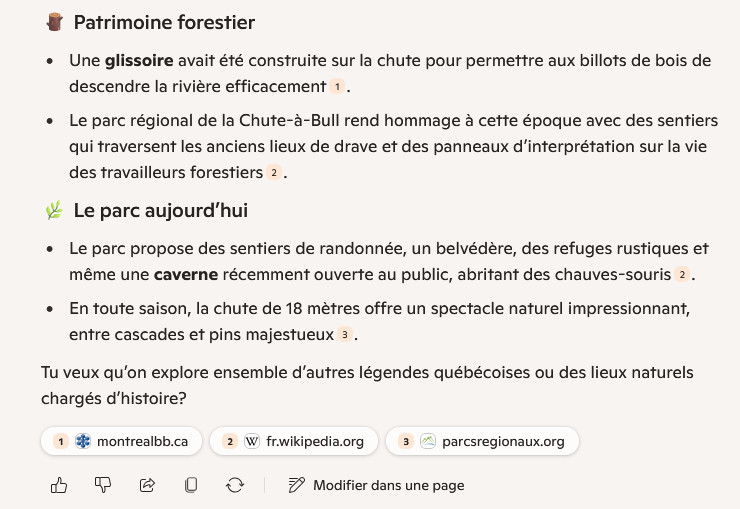Click 'Modifier dans une page' button
This screenshot has width=740, height=509.
click(376, 485)
